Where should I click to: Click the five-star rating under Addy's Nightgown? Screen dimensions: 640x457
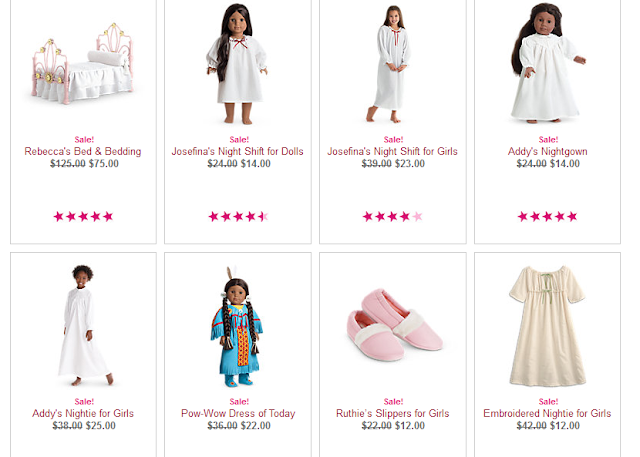click(548, 216)
